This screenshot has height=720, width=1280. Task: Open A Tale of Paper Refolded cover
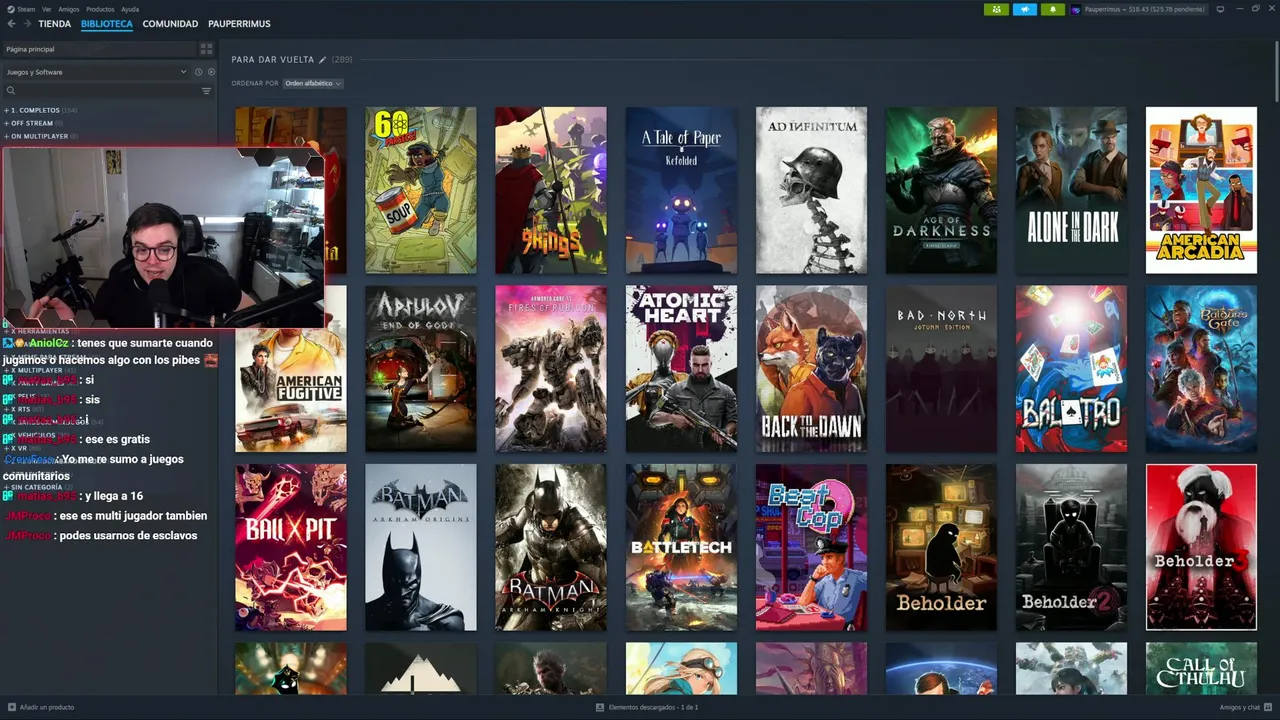pos(681,190)
